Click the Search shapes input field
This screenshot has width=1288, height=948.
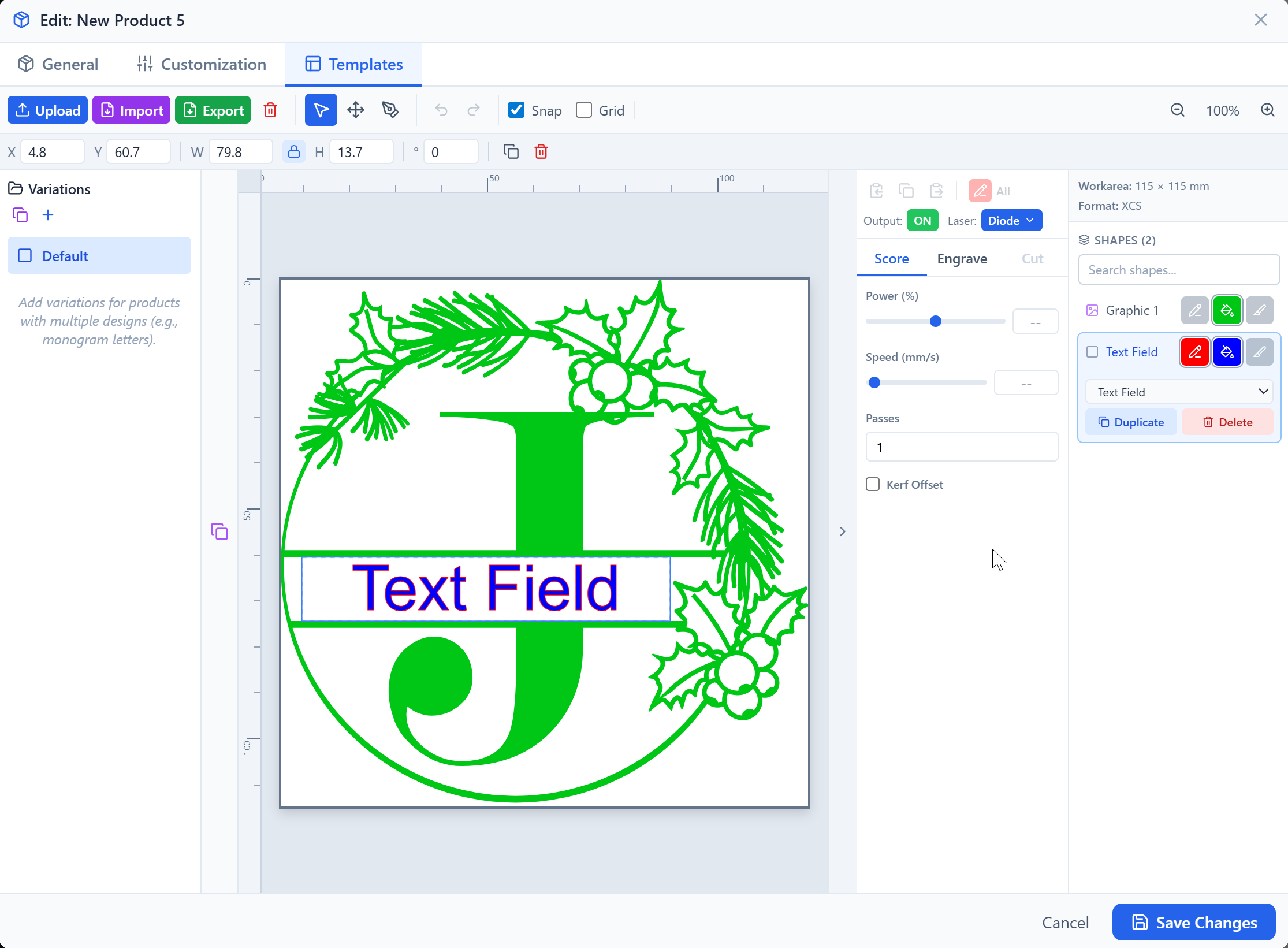pos(1178,270)
